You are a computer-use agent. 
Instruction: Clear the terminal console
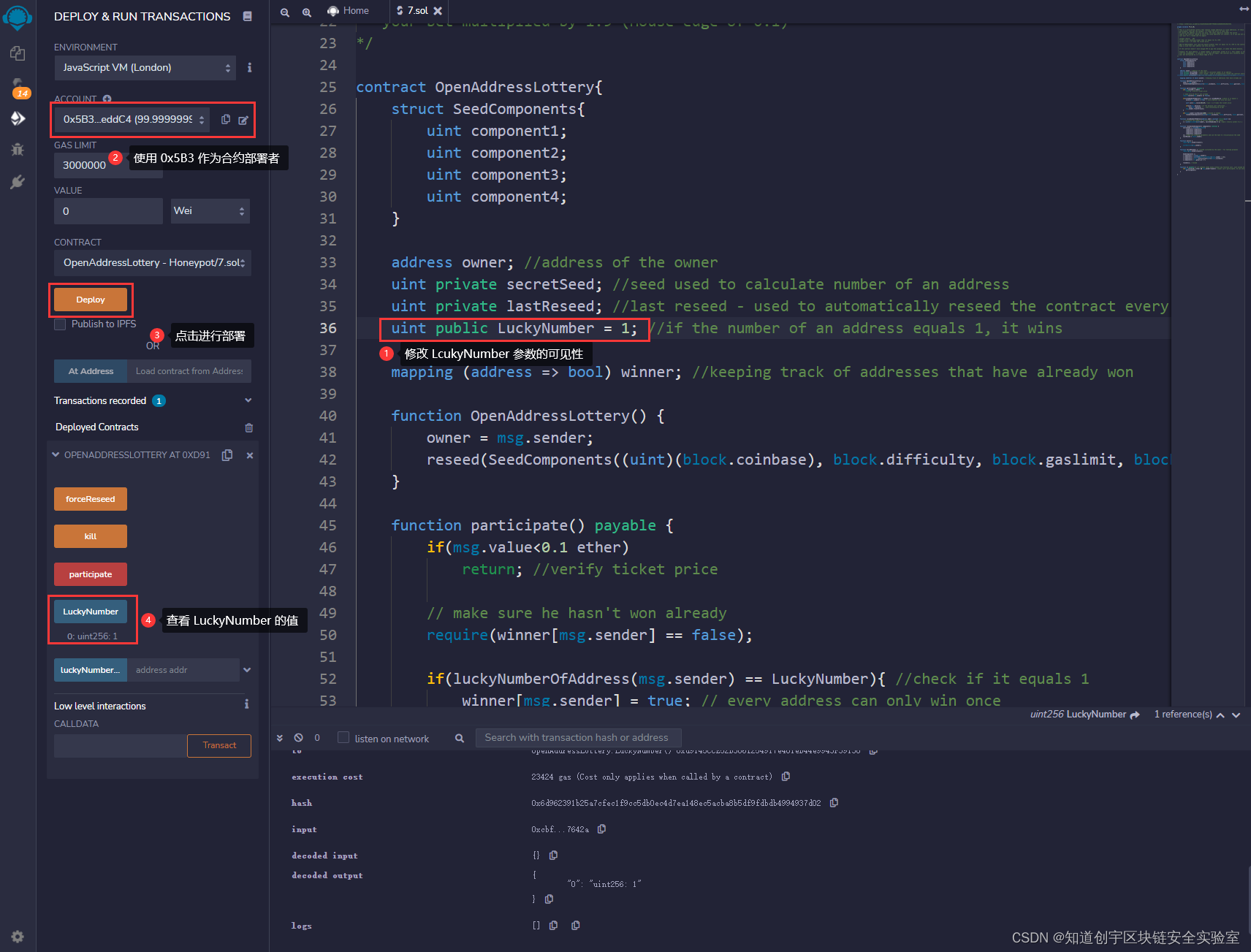[298, 738]
